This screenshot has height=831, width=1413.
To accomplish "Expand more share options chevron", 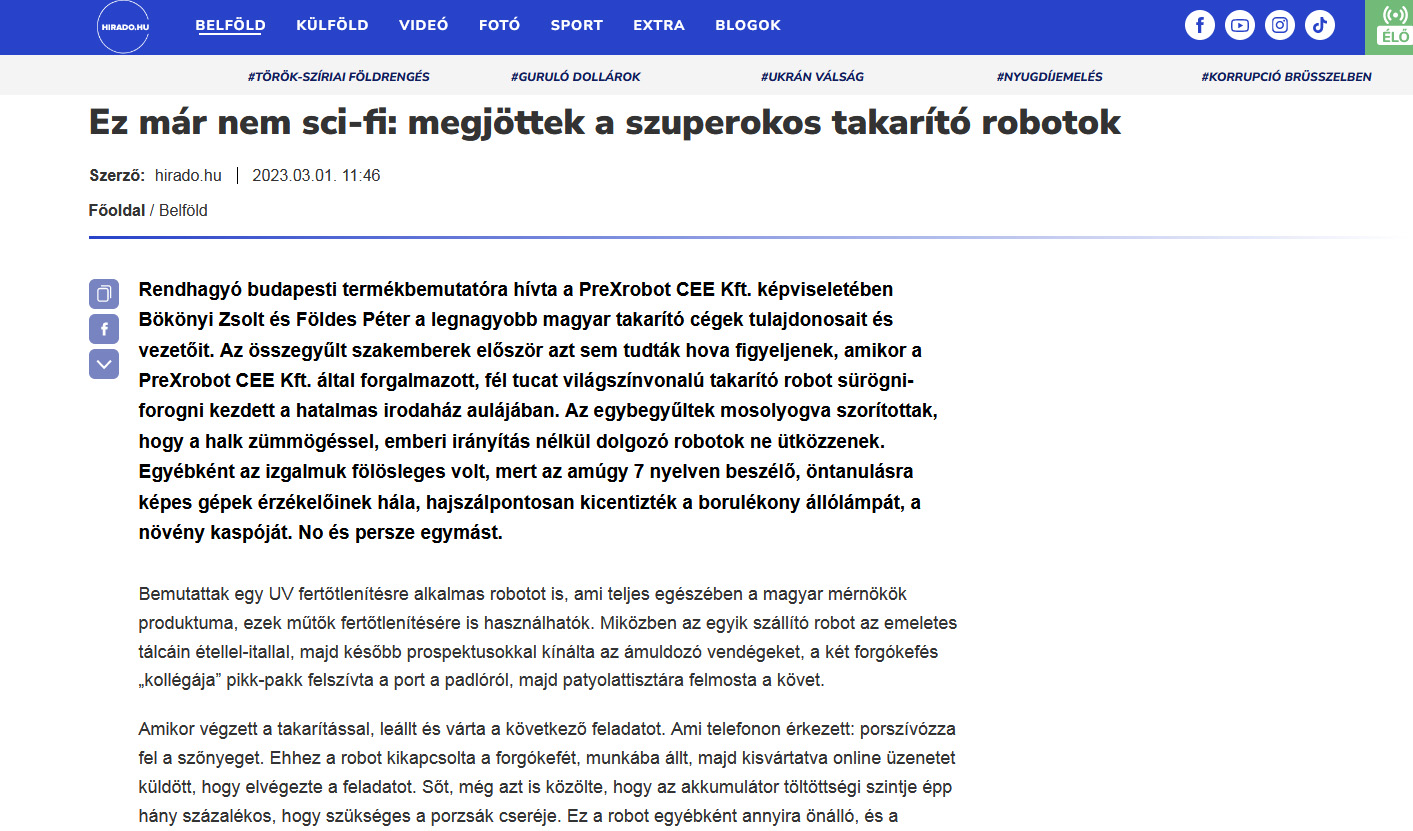I will (104, 364).
